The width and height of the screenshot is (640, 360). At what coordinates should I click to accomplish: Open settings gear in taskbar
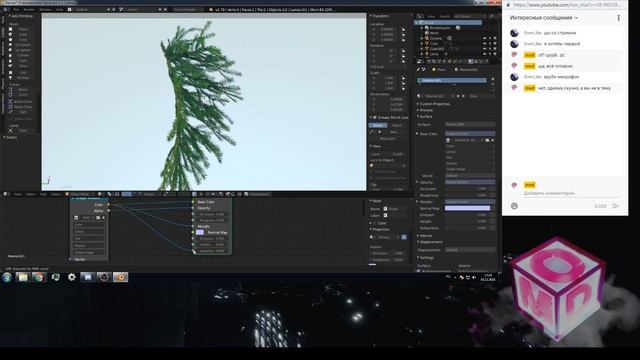point(72,277)
